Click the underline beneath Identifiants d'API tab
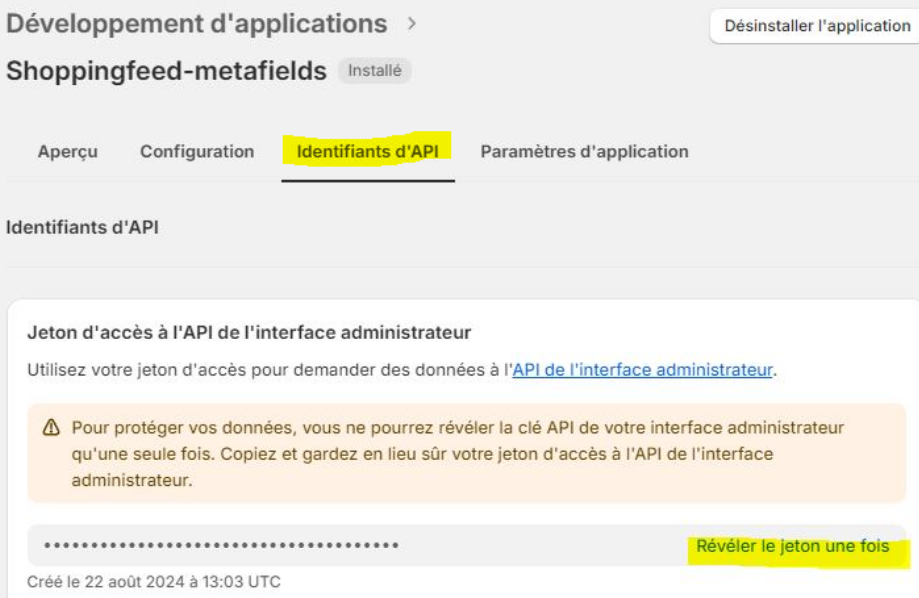 pos(368,181)
